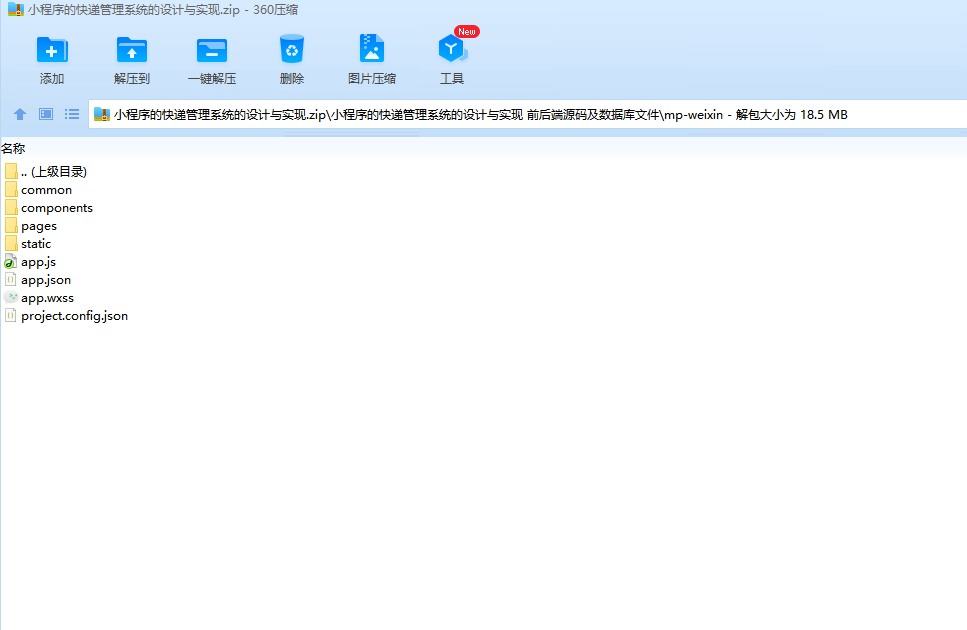The image size is (967, 630).
Task: Select the common folder icon
Action: (x=10, y=189)
